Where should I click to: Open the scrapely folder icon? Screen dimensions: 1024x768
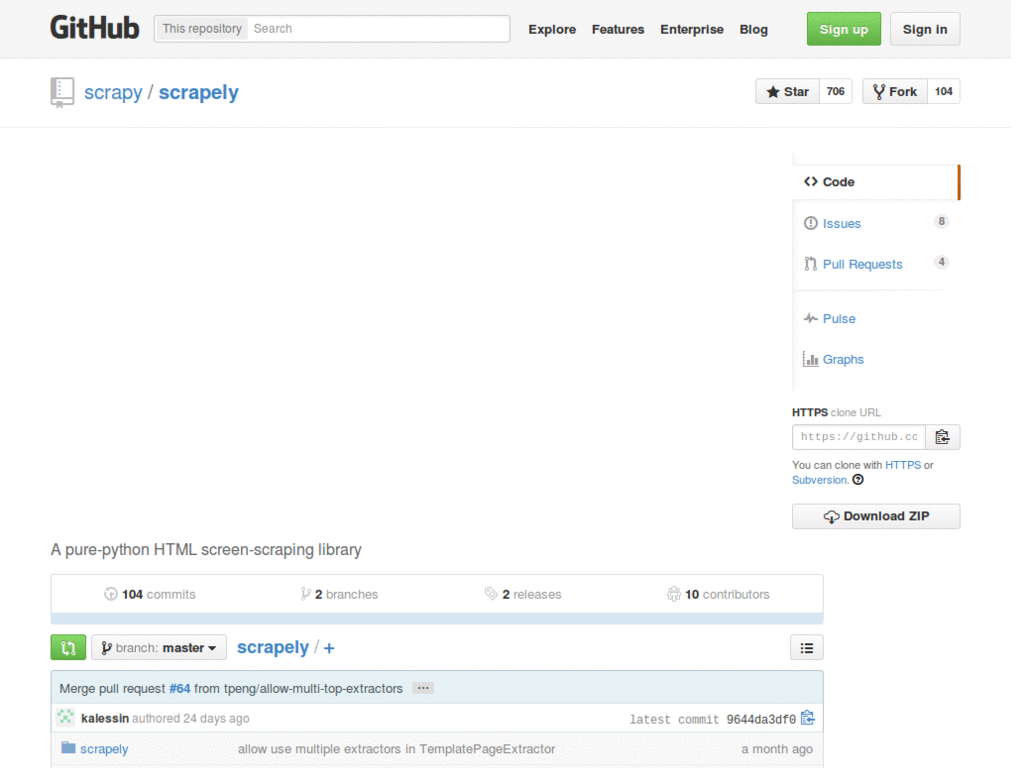(68, 748)
